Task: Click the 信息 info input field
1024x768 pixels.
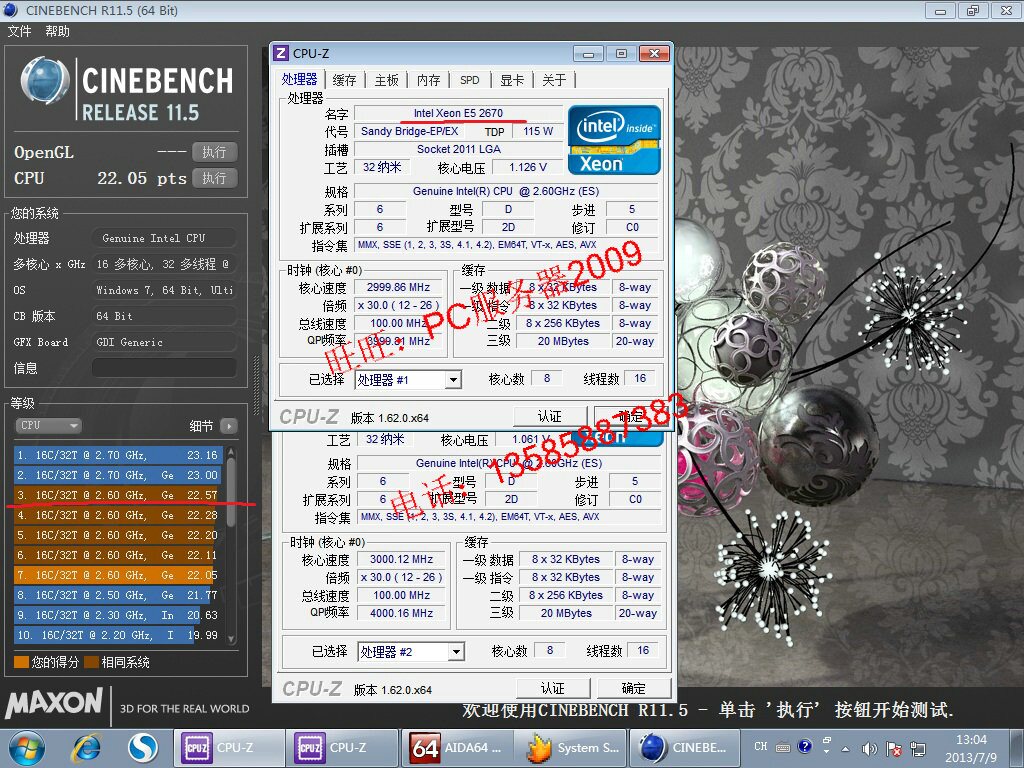Action: 164,368
